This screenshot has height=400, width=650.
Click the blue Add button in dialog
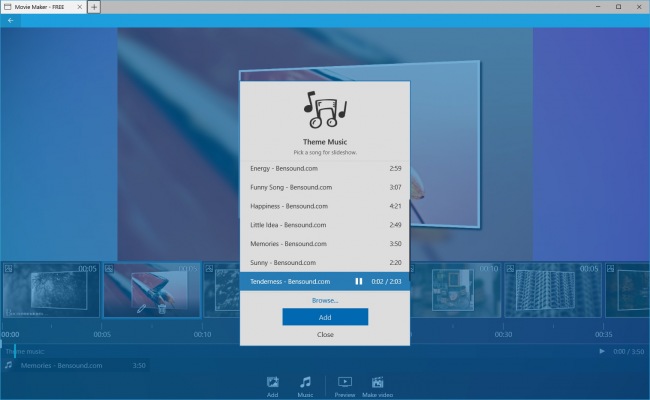(325, 317)
